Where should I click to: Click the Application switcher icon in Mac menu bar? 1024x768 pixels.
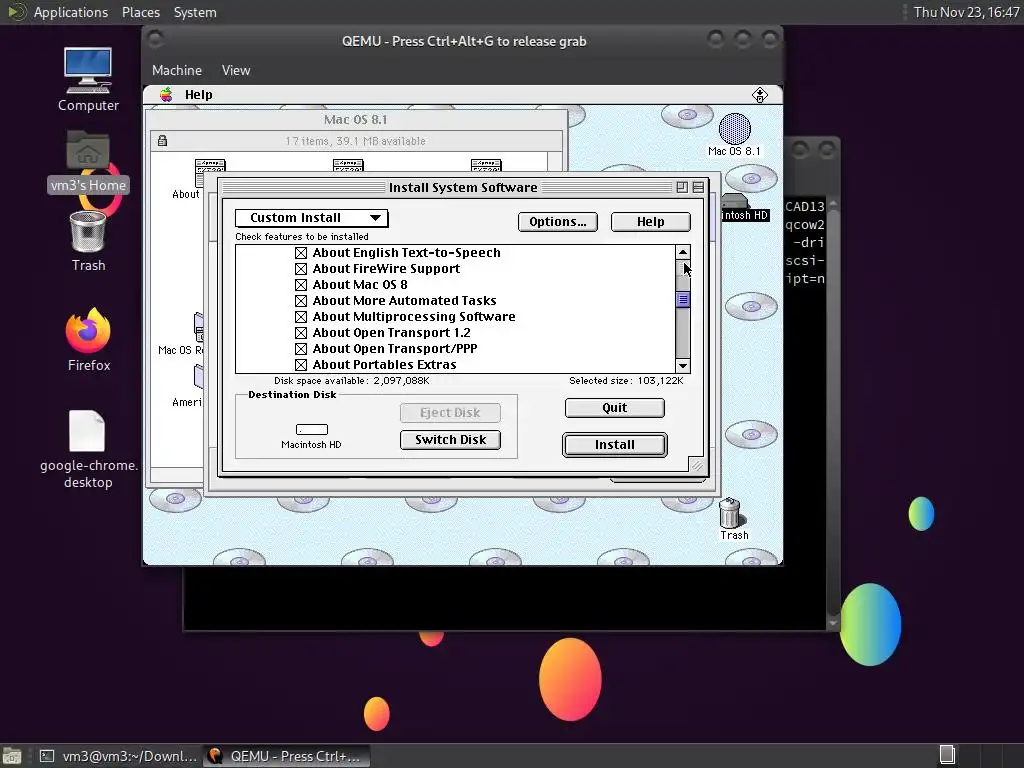click(760, 95)
